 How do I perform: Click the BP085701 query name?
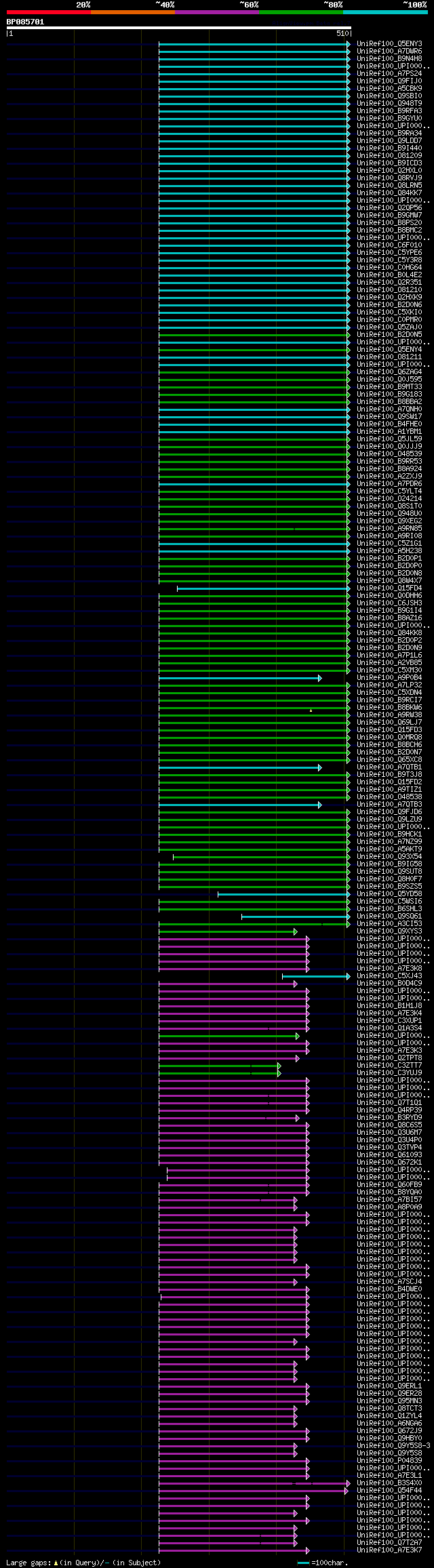(25, 22)
